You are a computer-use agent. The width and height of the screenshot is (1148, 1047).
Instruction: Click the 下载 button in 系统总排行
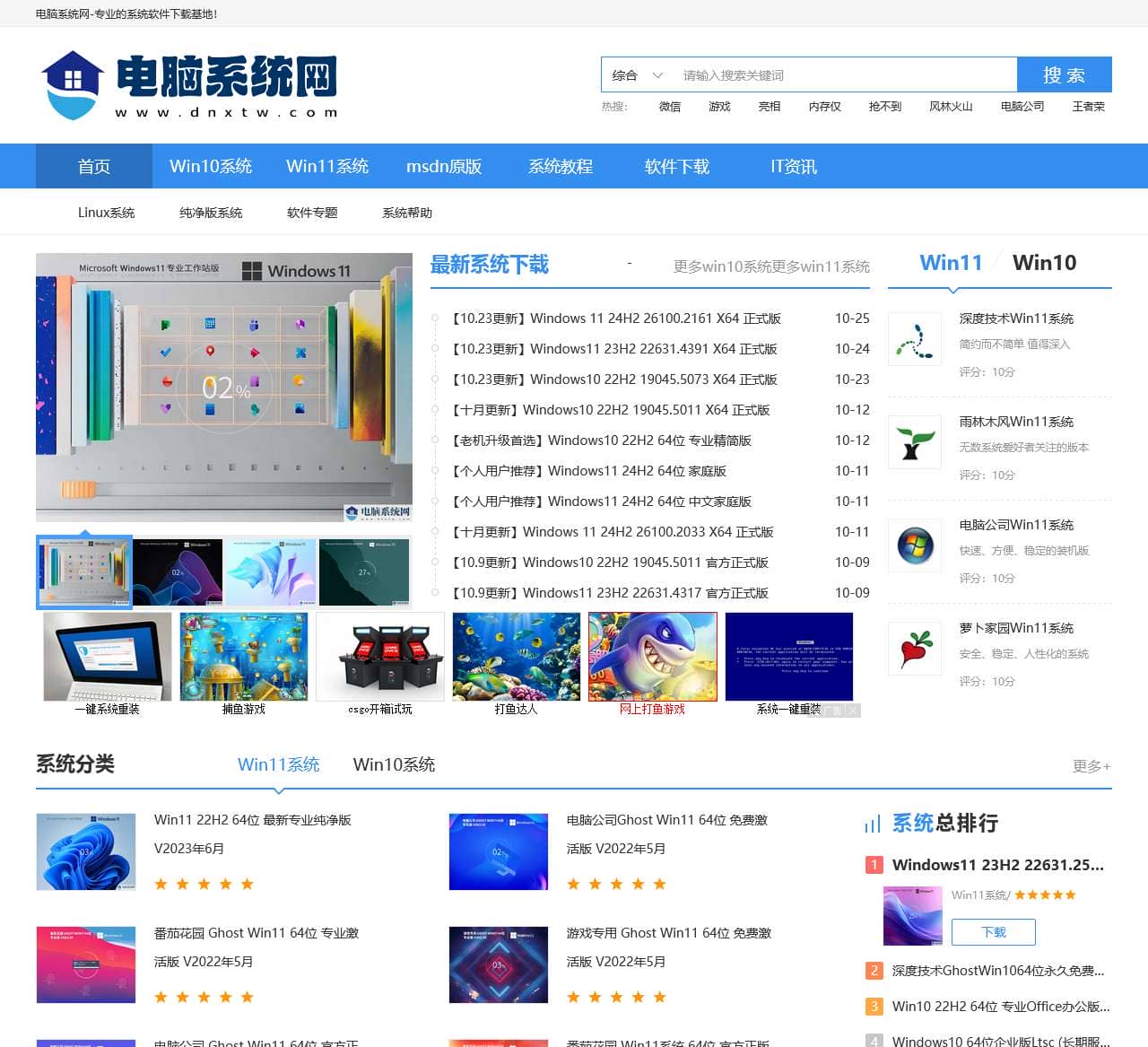click(x=993, y=932)
